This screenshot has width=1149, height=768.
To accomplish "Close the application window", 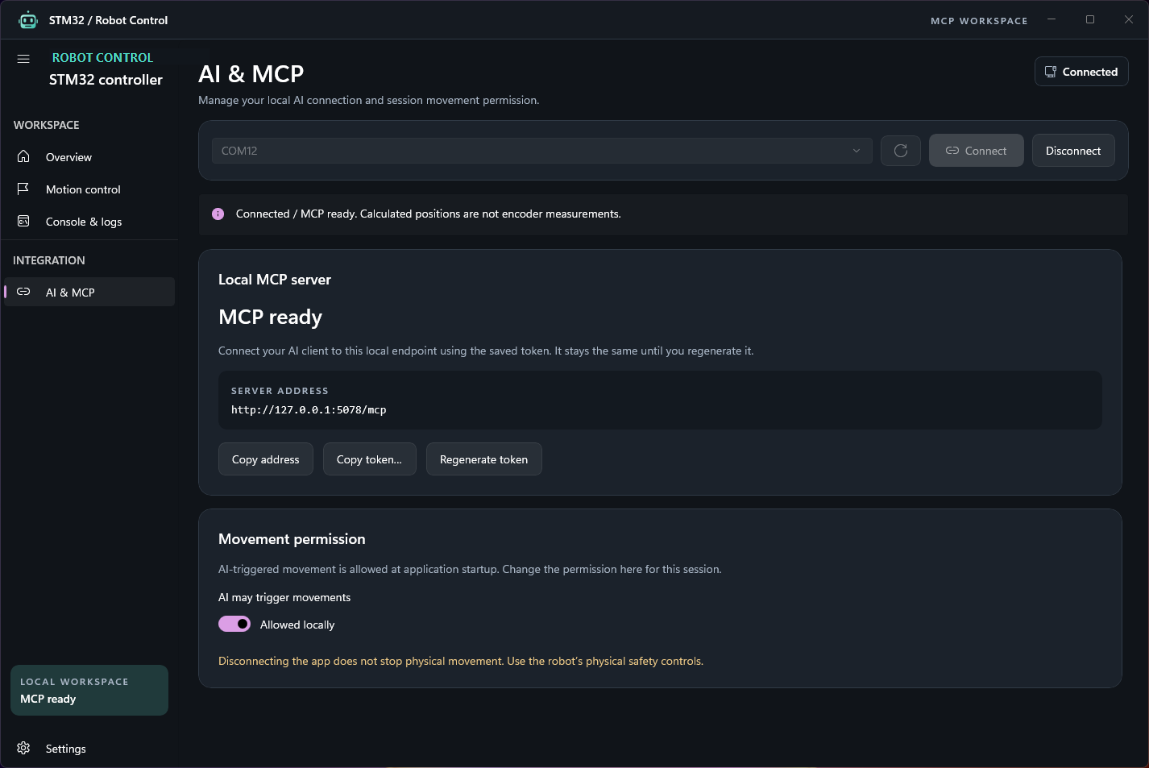I will tap(1128, 20).
